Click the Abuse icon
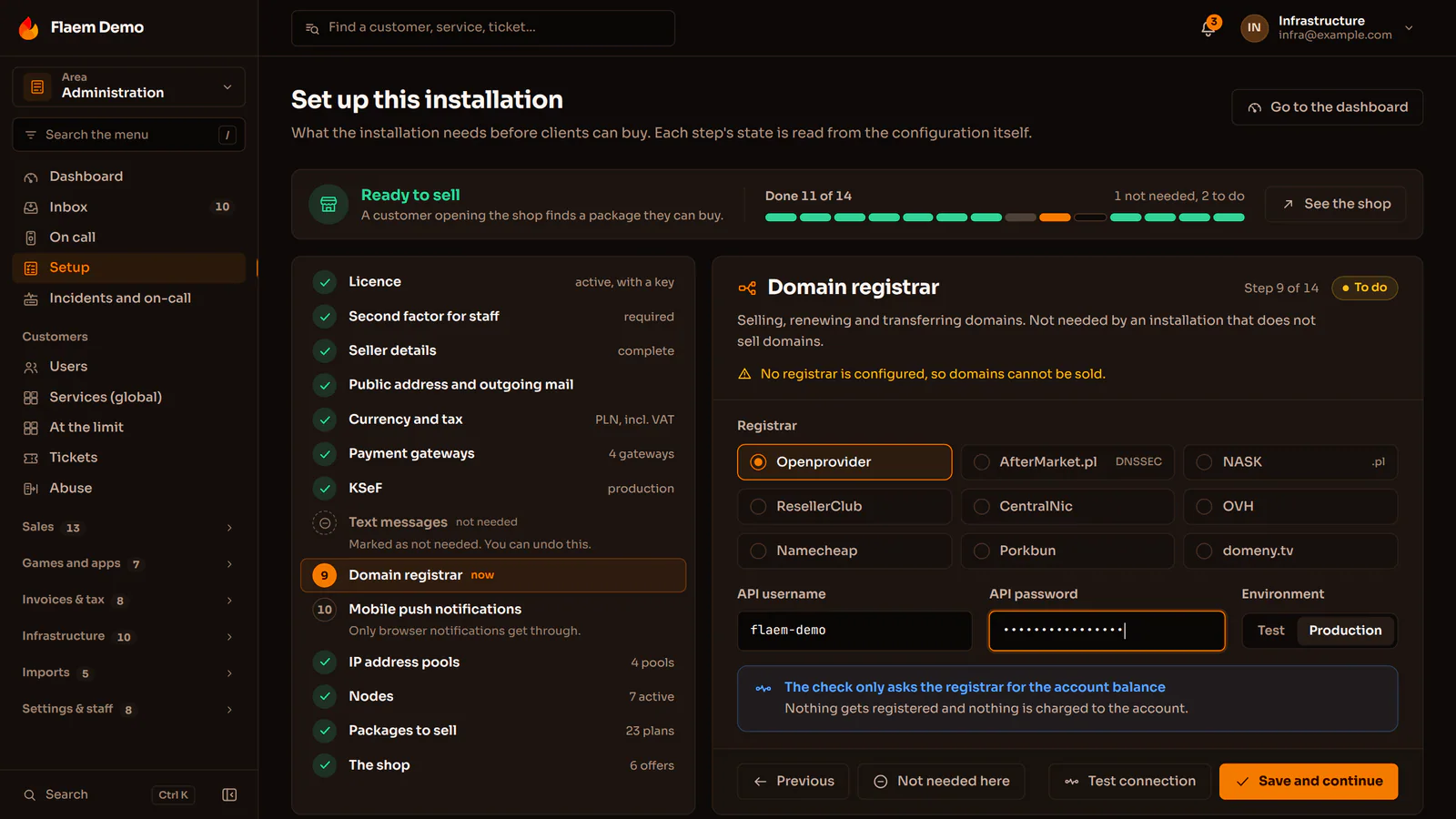The image size is (1456, 819). coord(31,489)
